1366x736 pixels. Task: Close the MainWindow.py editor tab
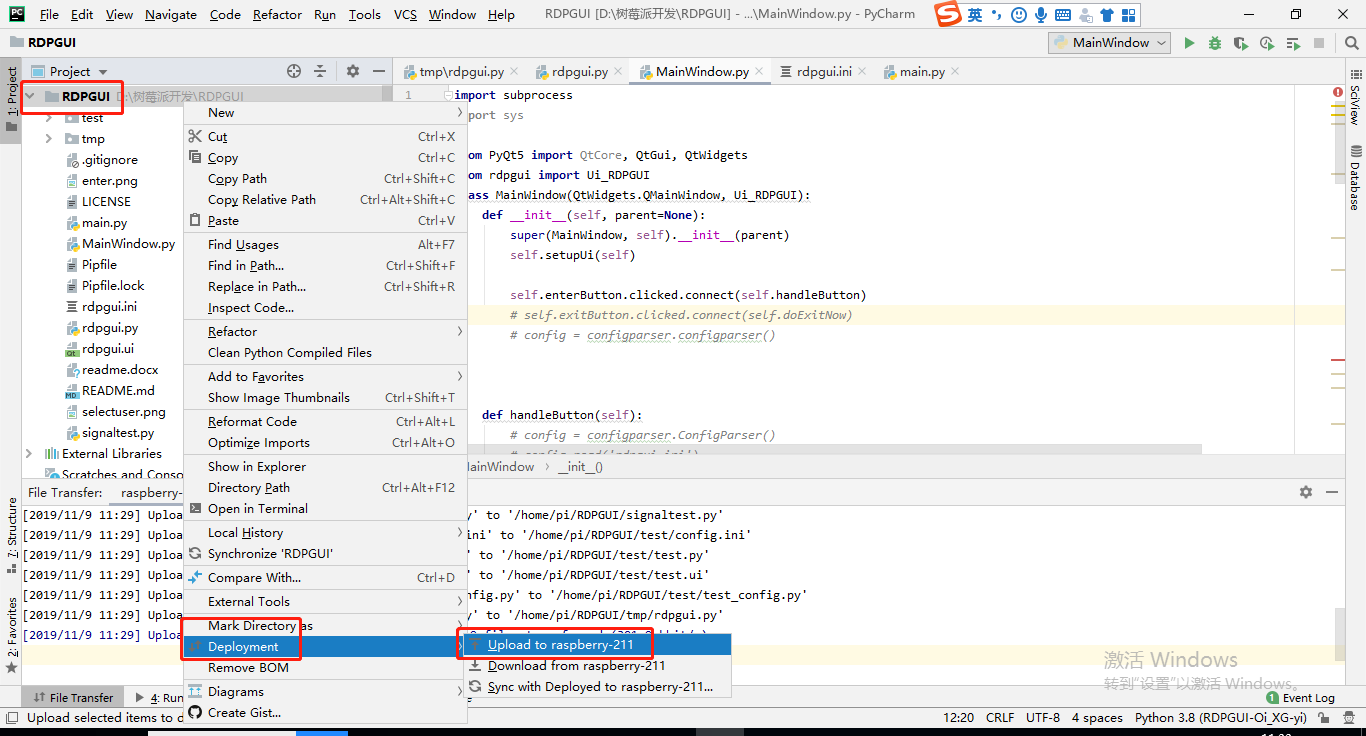pyautogui.click(x=759, y=72)
